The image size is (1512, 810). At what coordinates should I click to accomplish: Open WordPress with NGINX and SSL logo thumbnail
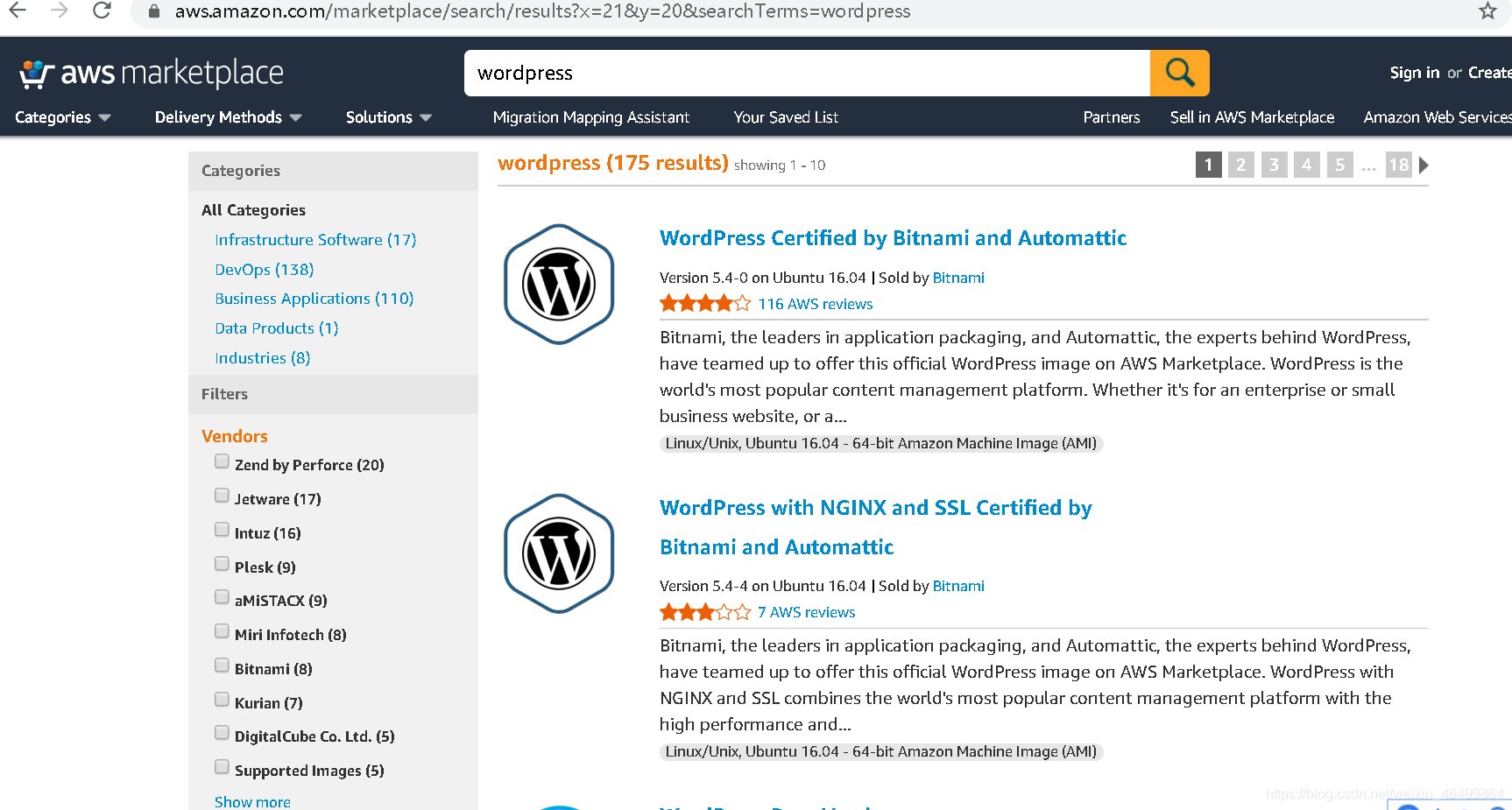[x=559, y=554]
